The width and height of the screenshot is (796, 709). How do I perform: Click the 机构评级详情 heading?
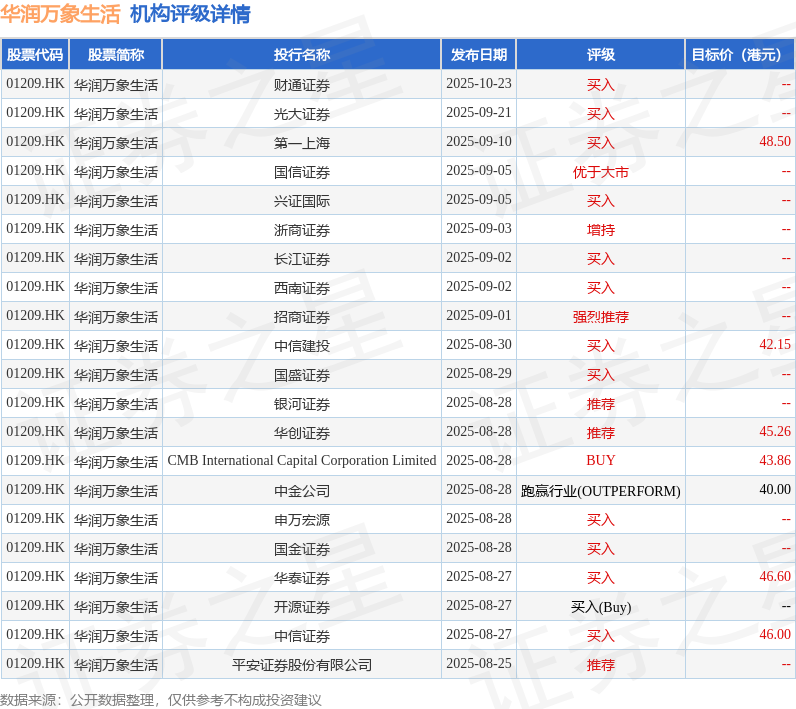pos(190,14)
